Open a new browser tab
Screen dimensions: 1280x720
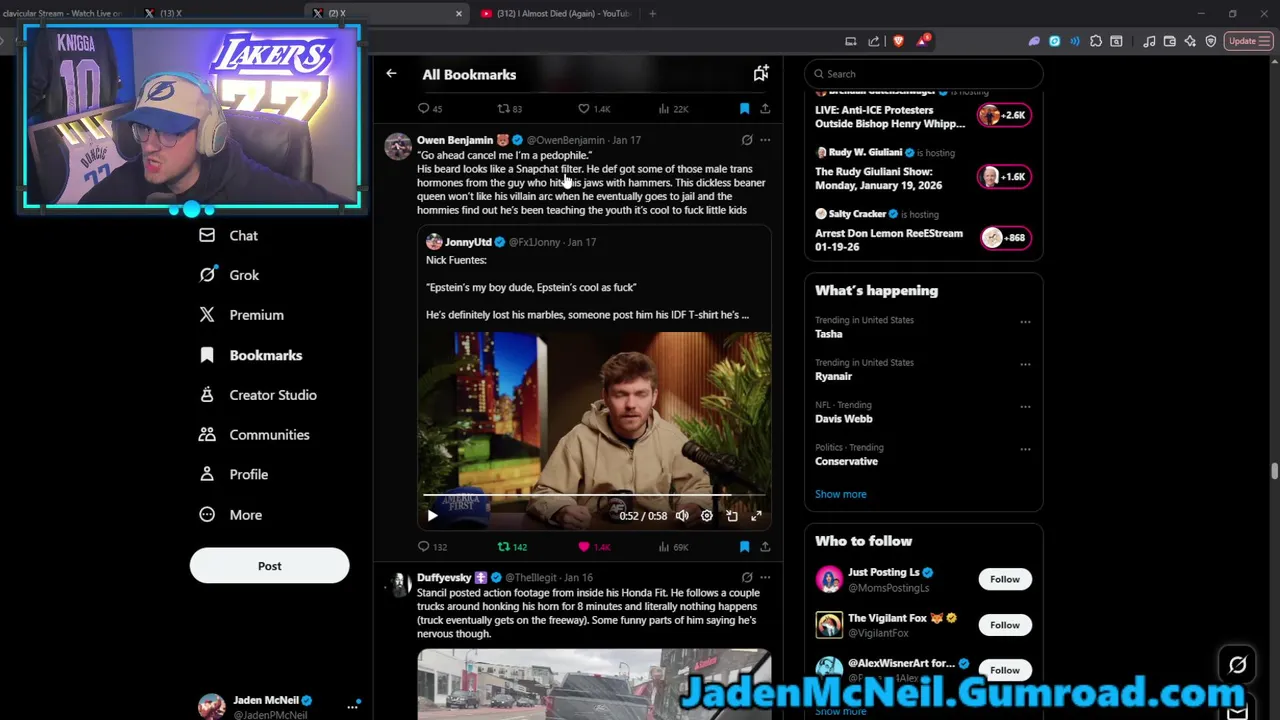[652, 13]
